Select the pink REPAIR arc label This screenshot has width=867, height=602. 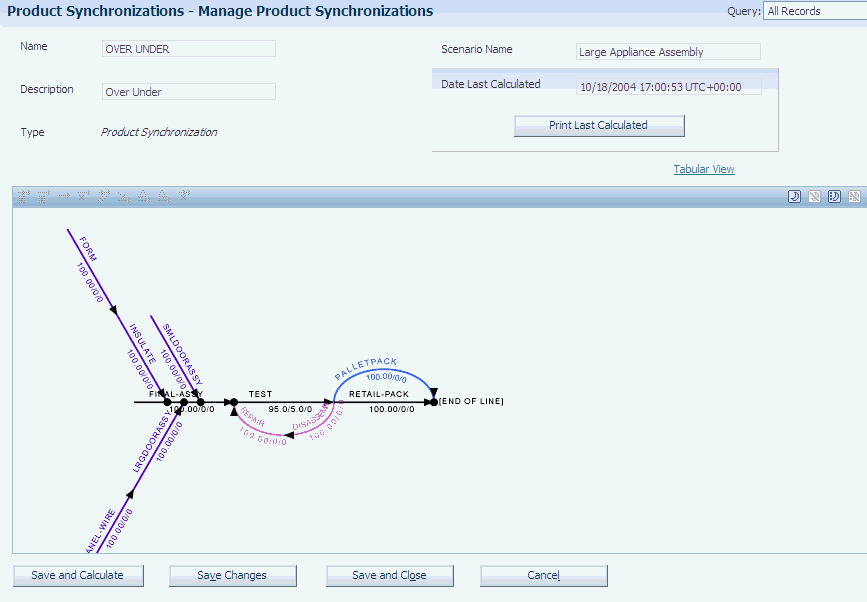coord(253,417)
